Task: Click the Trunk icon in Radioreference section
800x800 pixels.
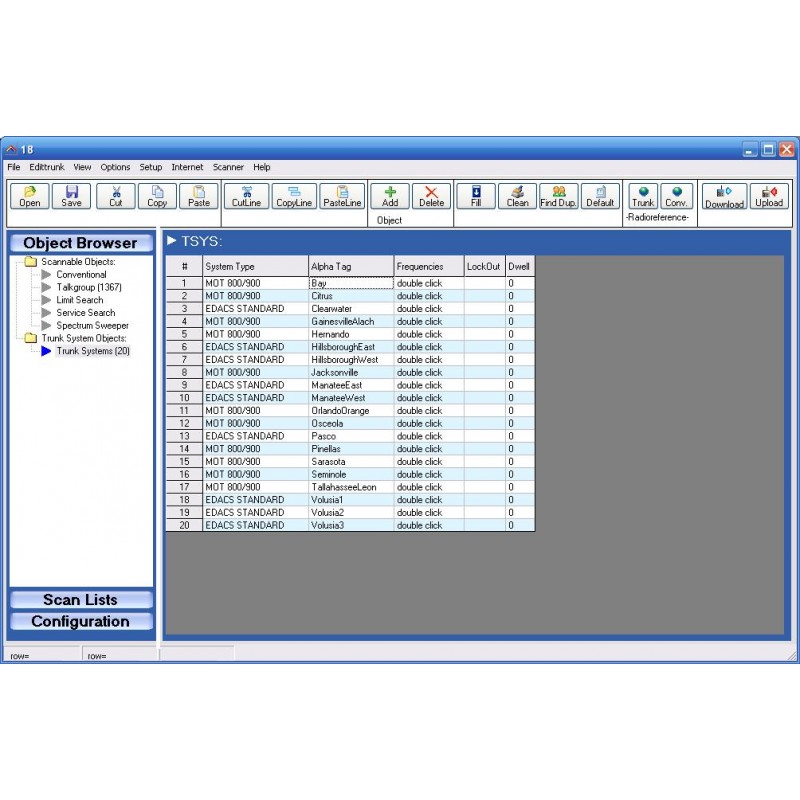Action: [x=643, y=196]
